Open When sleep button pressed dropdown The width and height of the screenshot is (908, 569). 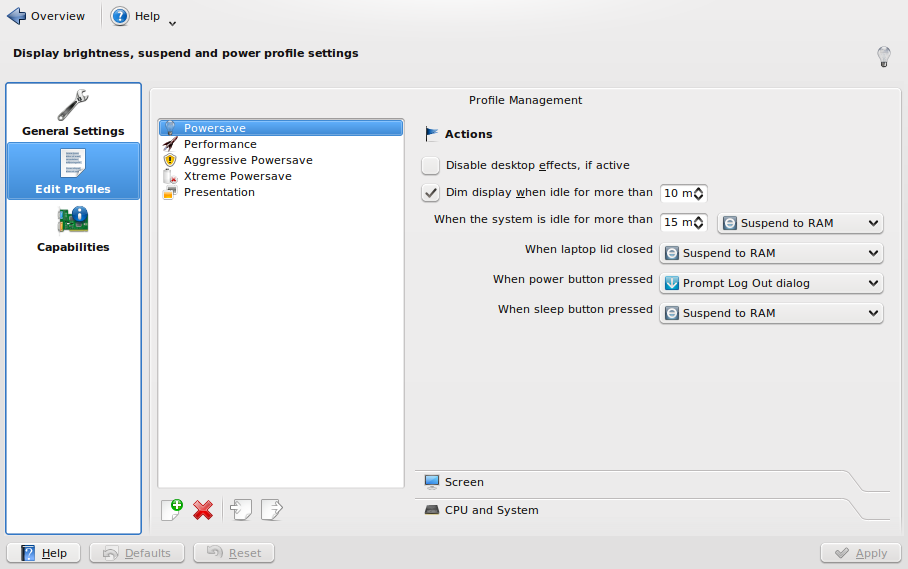(x=771, y=313)
